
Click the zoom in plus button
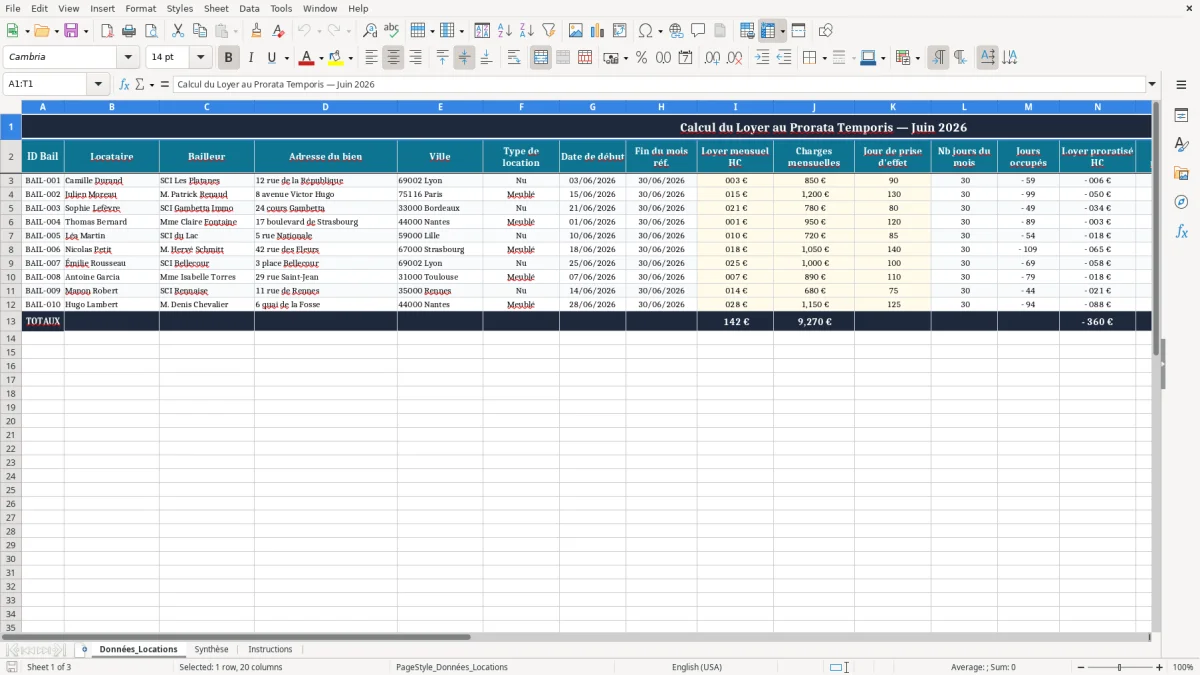click(1160, 667)
